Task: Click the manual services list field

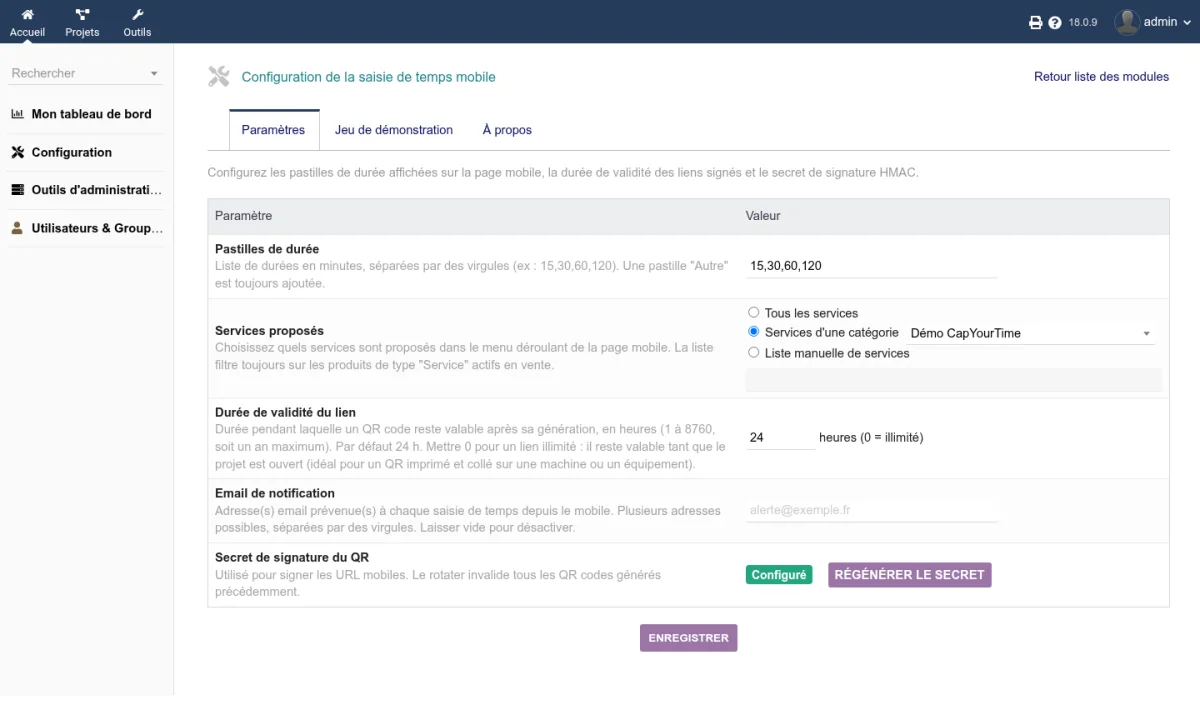Action: pyautogui.click(x=954, y=379)
